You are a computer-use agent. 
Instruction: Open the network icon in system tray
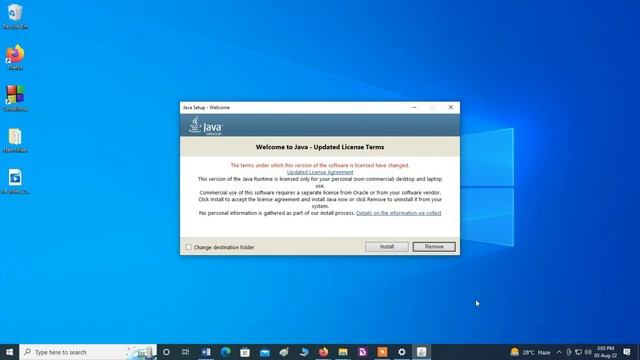(x=578, y=352)
